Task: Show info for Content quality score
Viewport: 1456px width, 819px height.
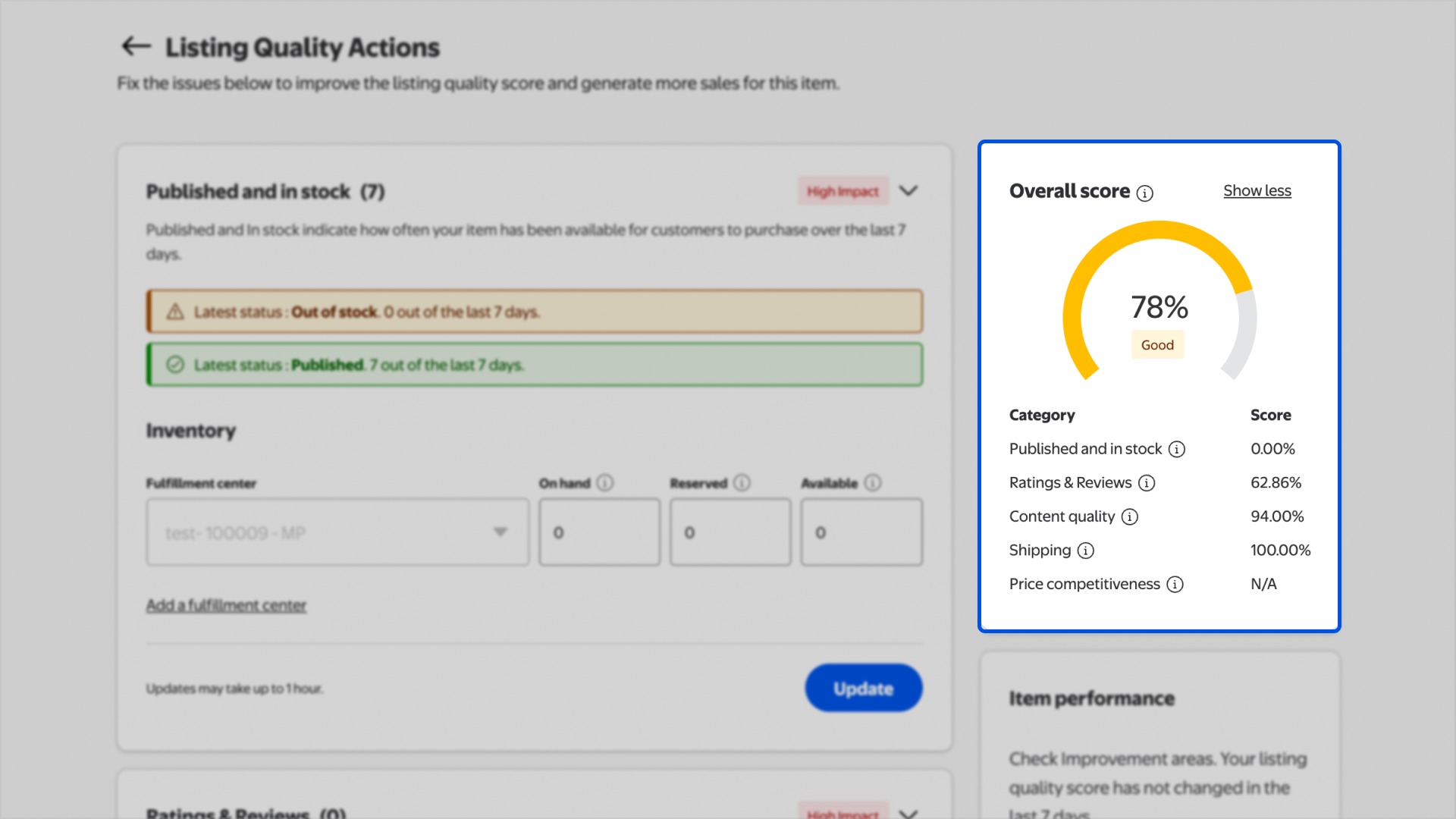Action: pos(1130,517)
